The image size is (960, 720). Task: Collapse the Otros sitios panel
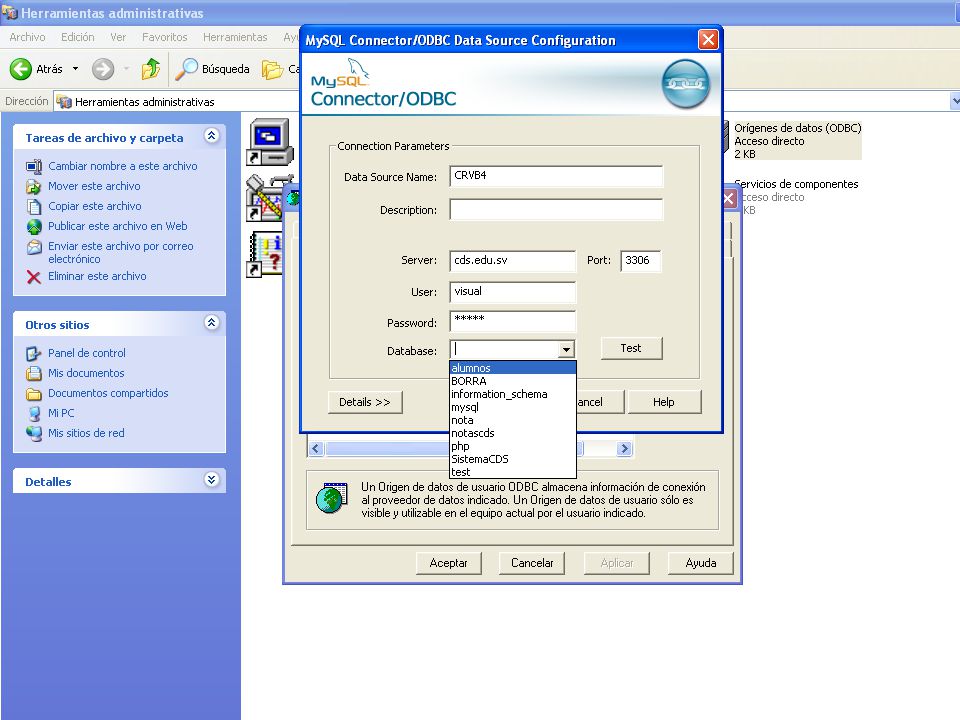(211, 323)
